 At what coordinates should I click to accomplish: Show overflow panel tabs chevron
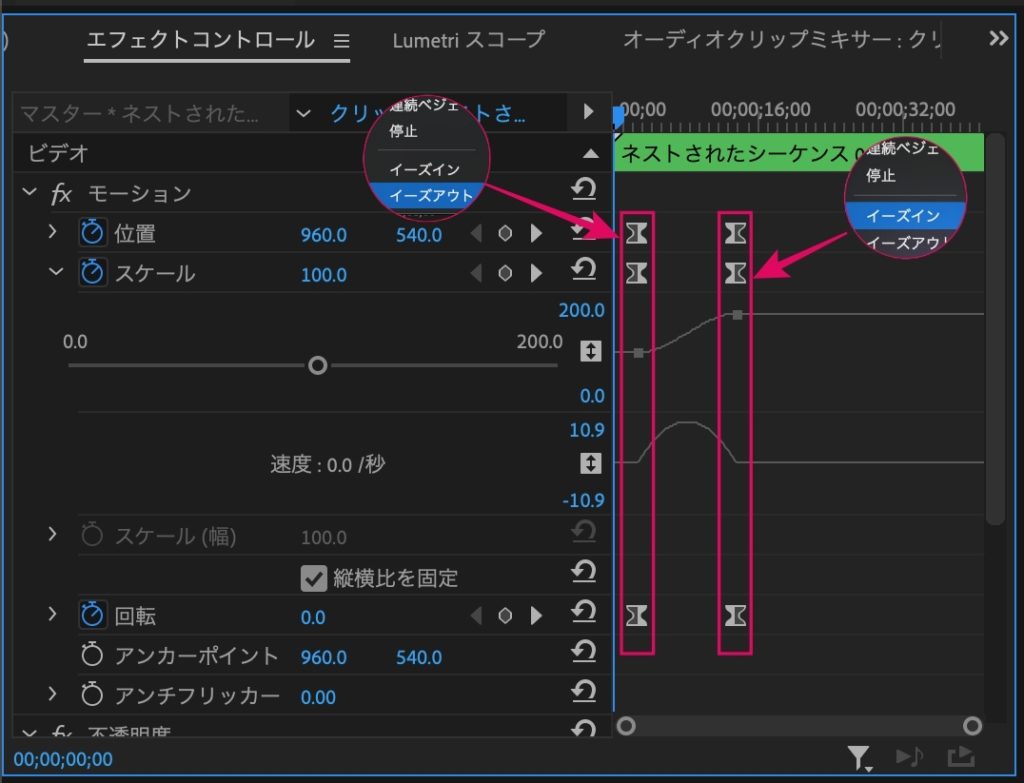tap(999, 39)
